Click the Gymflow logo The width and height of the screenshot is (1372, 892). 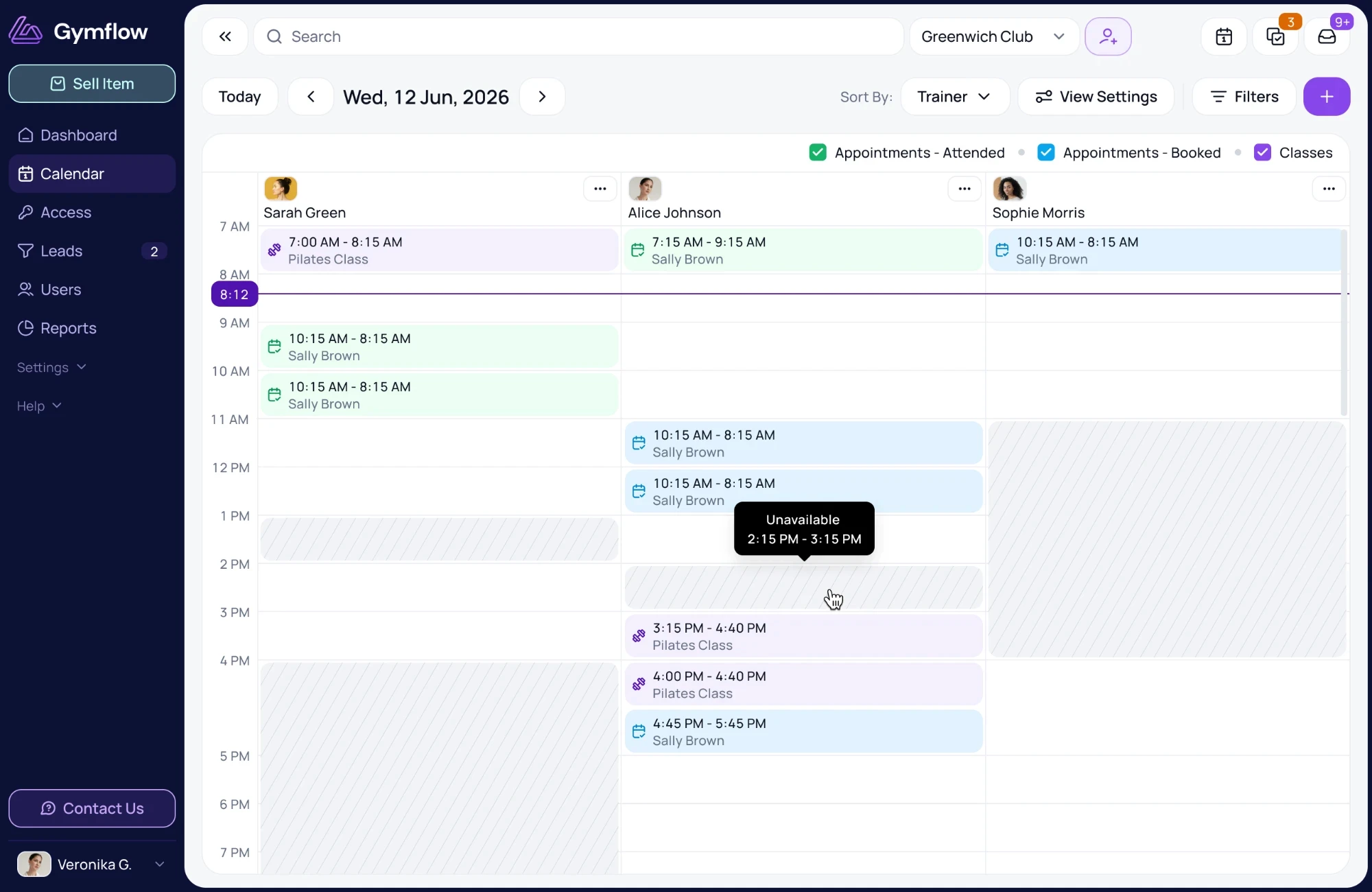[78, 31]
